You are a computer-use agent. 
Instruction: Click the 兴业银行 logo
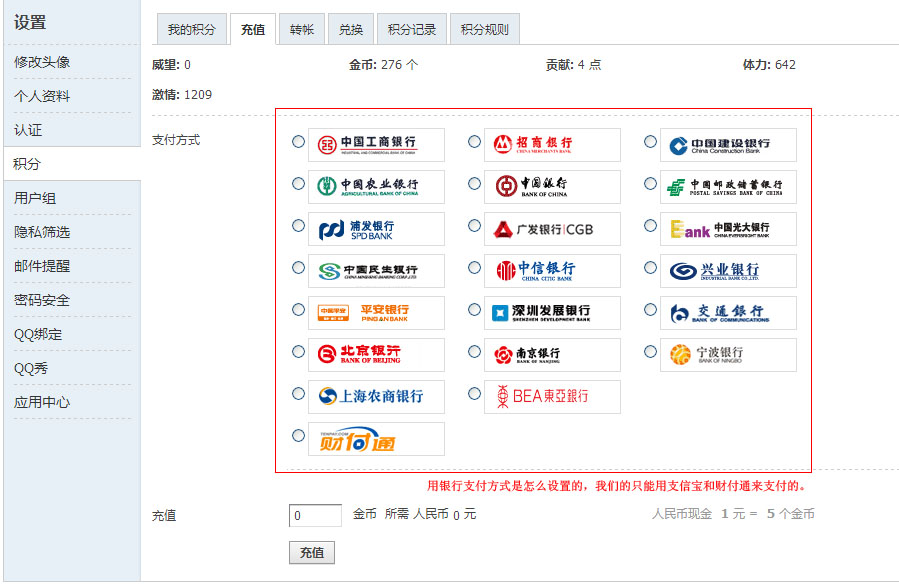point(728,271)
